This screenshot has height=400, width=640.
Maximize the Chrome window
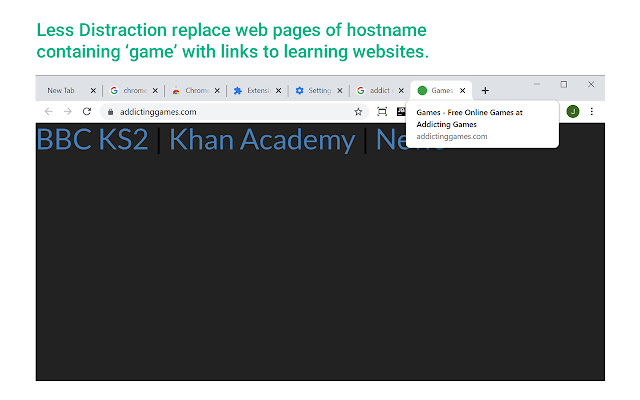pyautogui.click(x=564, y=84)
